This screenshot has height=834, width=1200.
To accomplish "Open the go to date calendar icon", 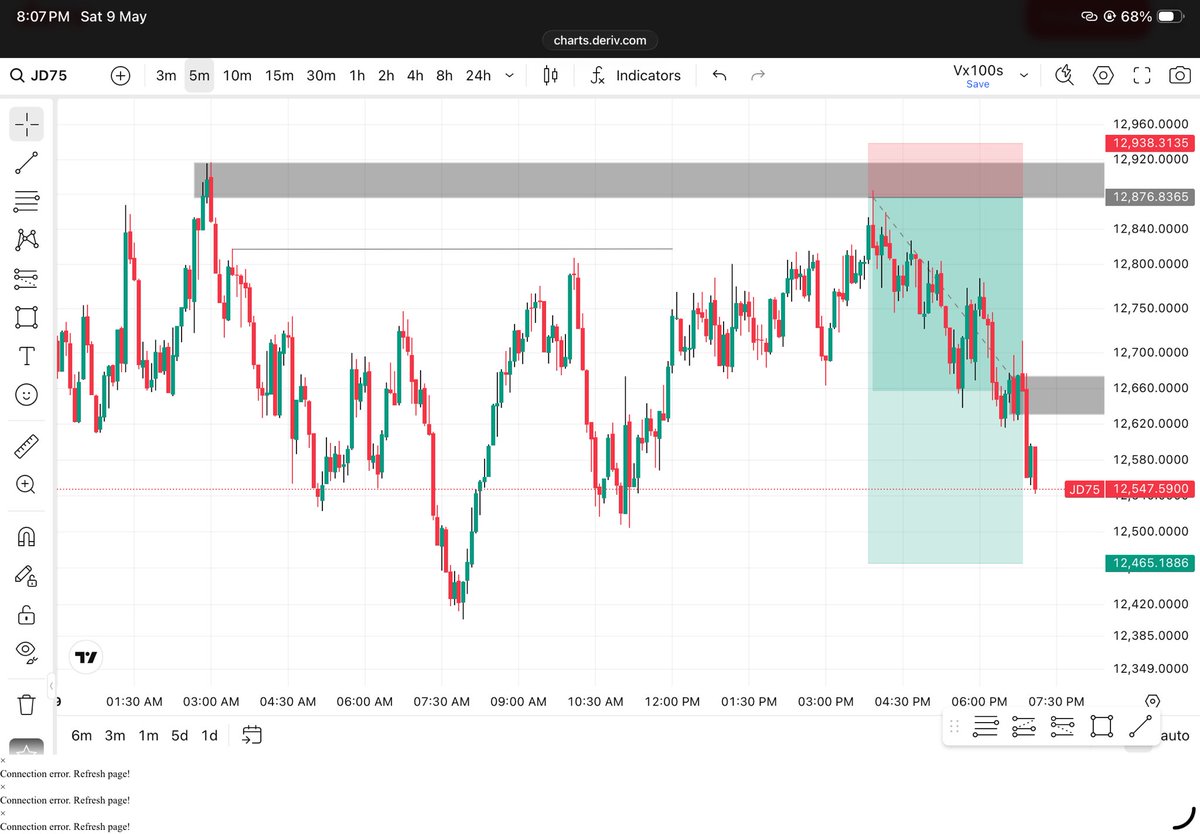I will (252, 735).
